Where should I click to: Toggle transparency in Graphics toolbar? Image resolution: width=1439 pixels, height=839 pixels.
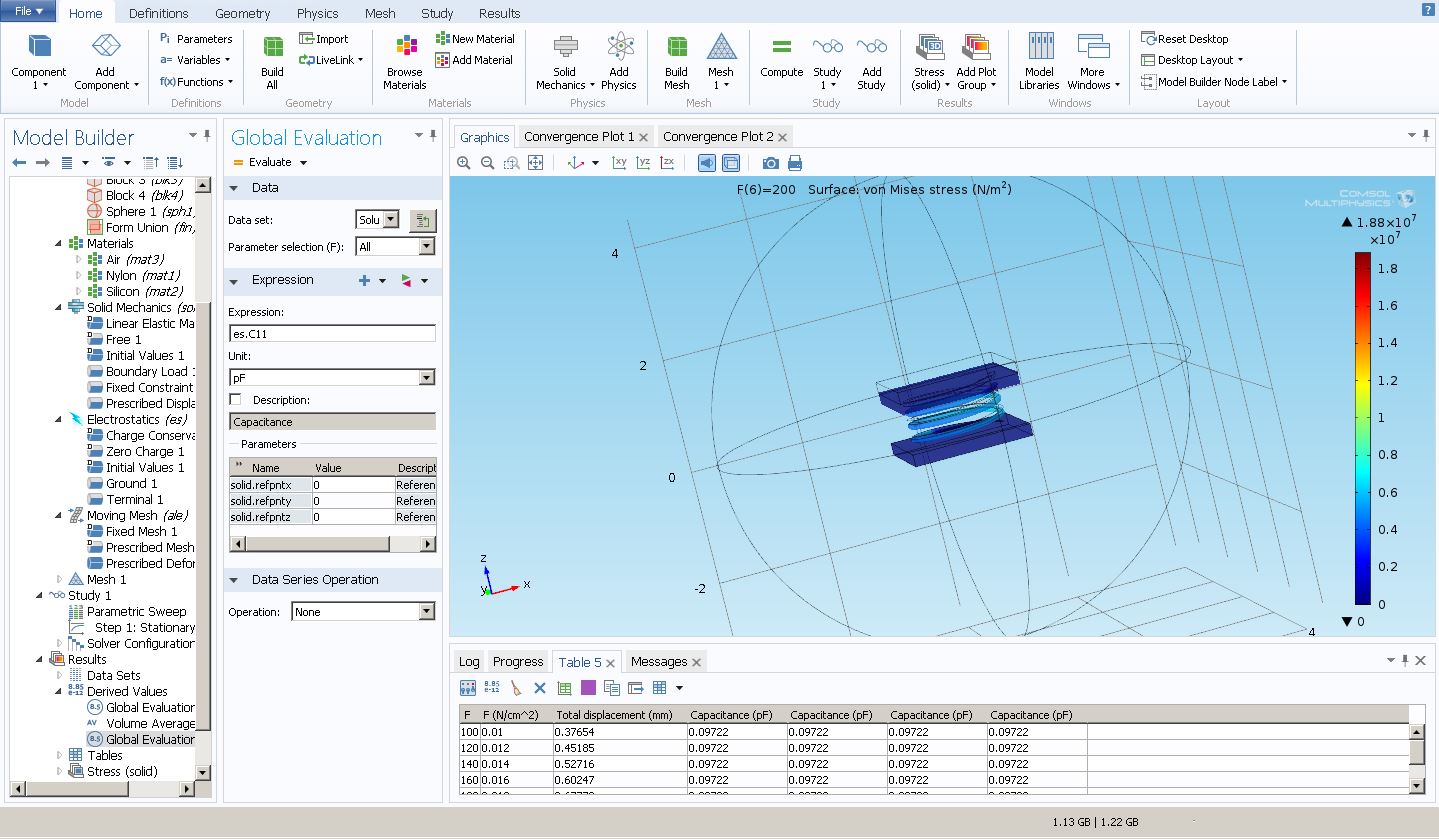click(731, 163)
